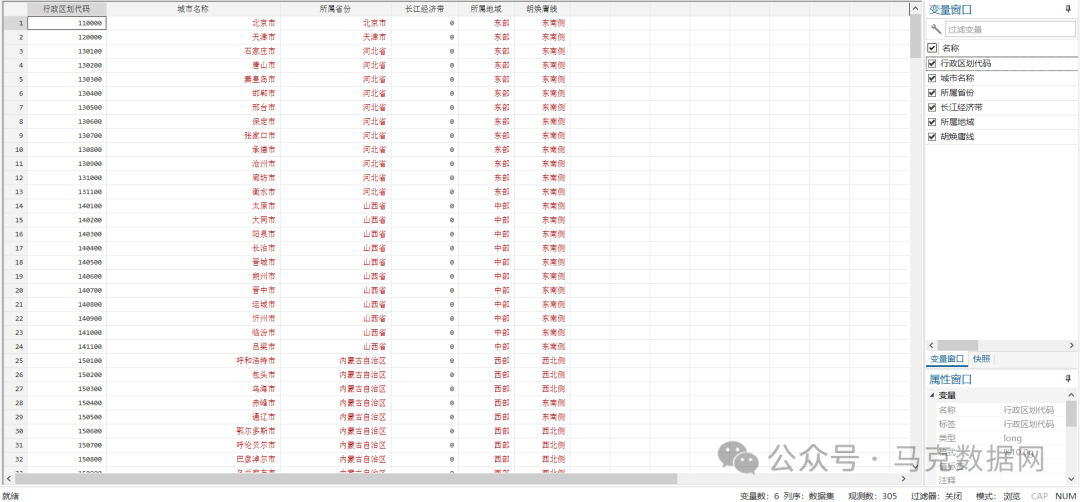Screen dimensions: 1080x502
Task: Click the 鄂尔多斯市 city cell
Action: 194,430
